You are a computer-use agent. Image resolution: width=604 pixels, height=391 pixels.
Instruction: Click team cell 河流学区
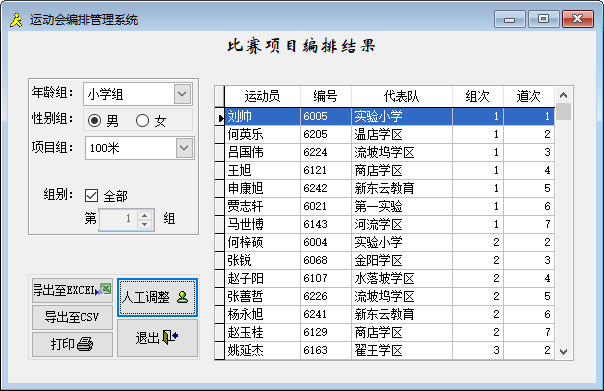[401, 224]
